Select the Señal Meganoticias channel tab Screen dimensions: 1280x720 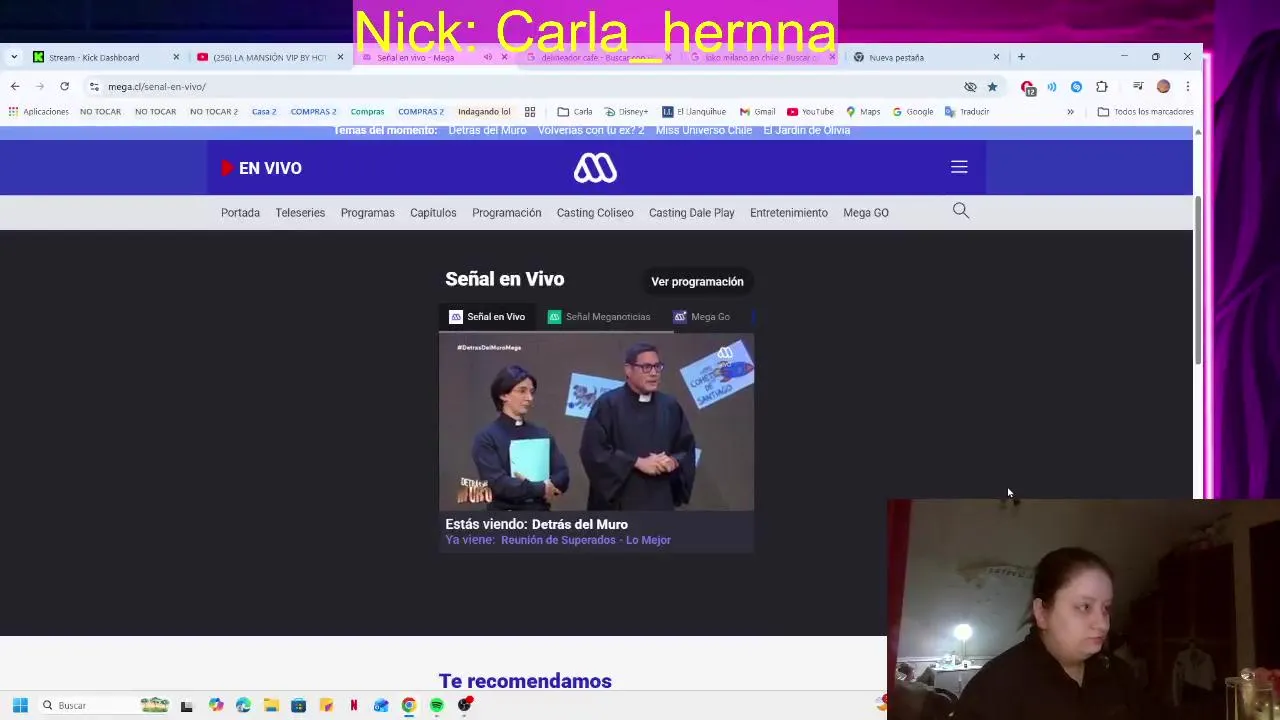click(x=599, y=317)
